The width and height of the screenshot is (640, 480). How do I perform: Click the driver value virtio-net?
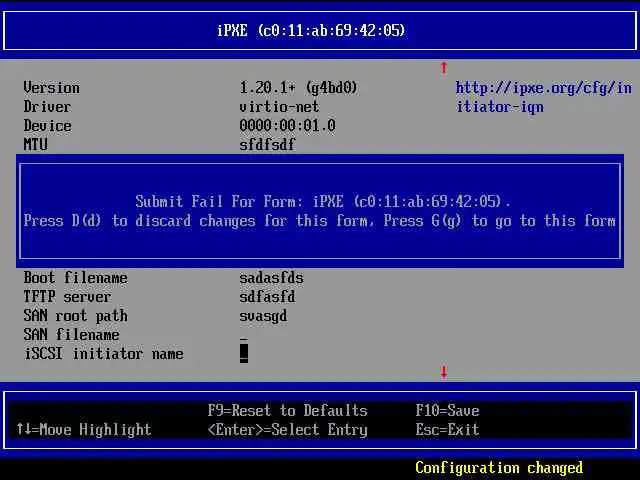coord(279,107)
